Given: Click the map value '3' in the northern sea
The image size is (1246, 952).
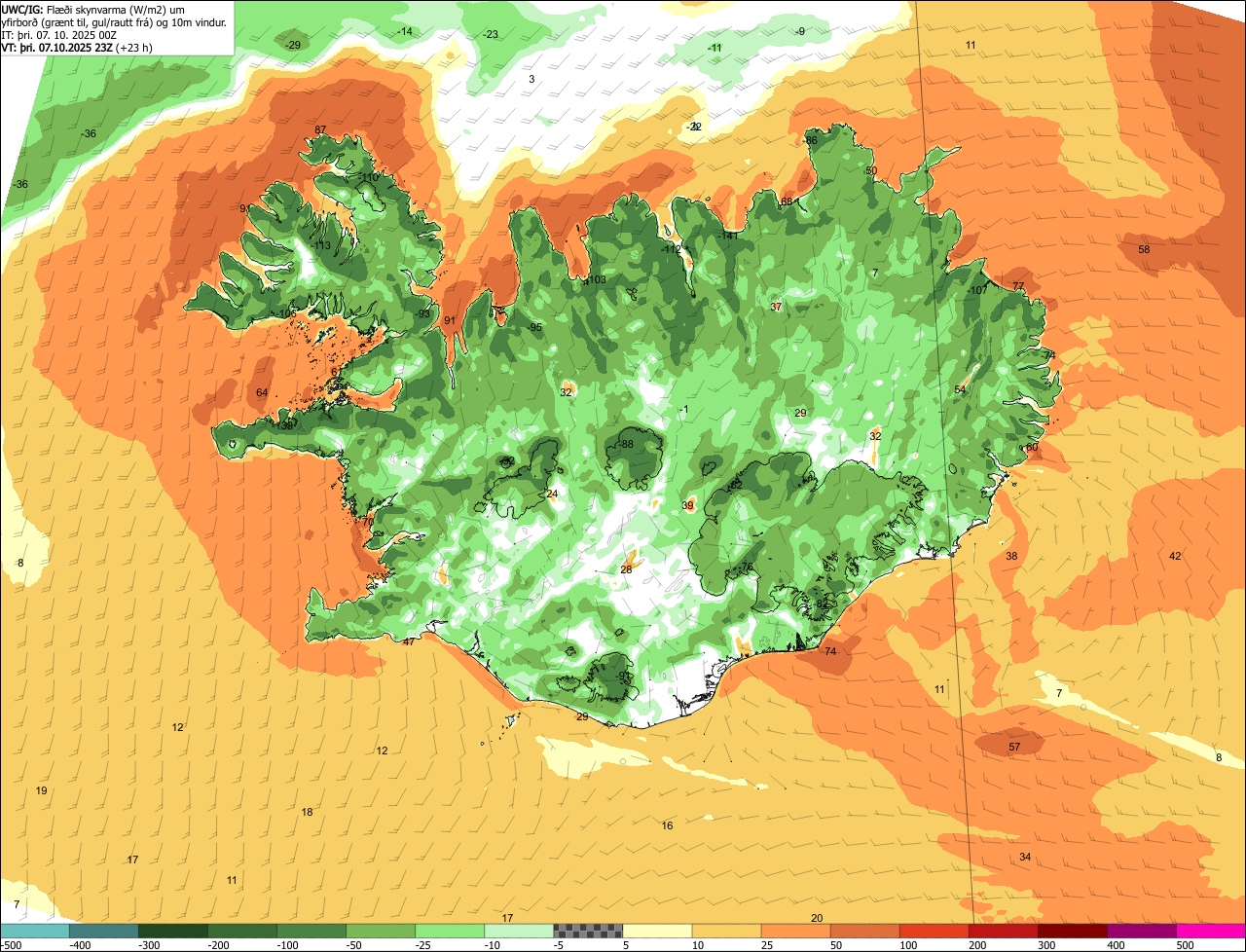Looking at the screenshot, I should [531, 79].
